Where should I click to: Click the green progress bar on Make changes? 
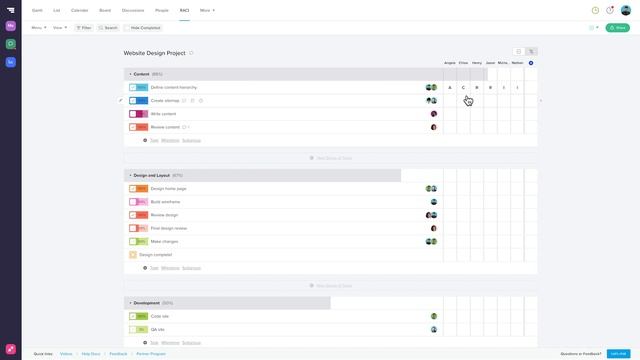pyautogui.click(x=142, y=242)
